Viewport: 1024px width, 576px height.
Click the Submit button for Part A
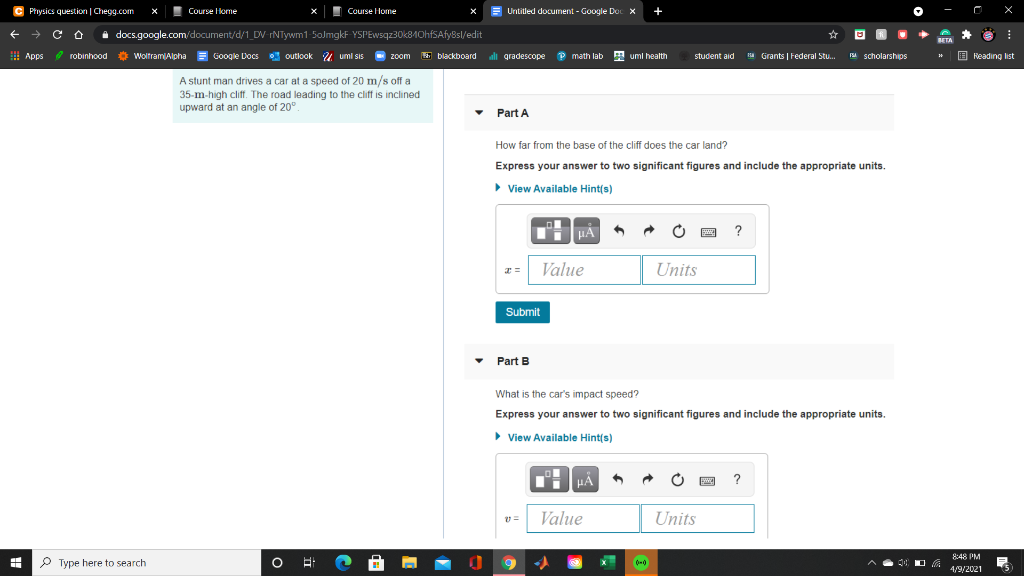coord(522,311)
